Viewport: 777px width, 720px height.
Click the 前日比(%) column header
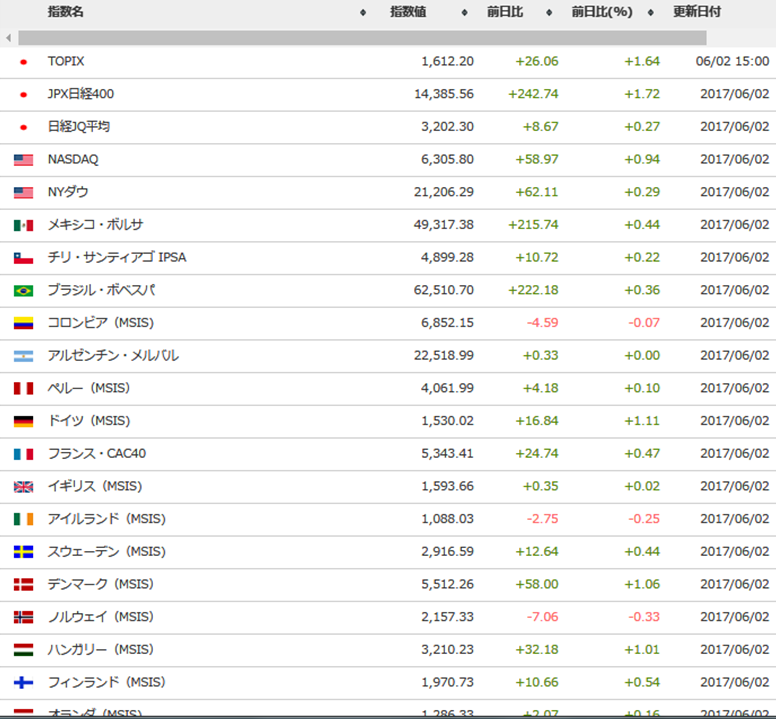[x=602, y=12]
